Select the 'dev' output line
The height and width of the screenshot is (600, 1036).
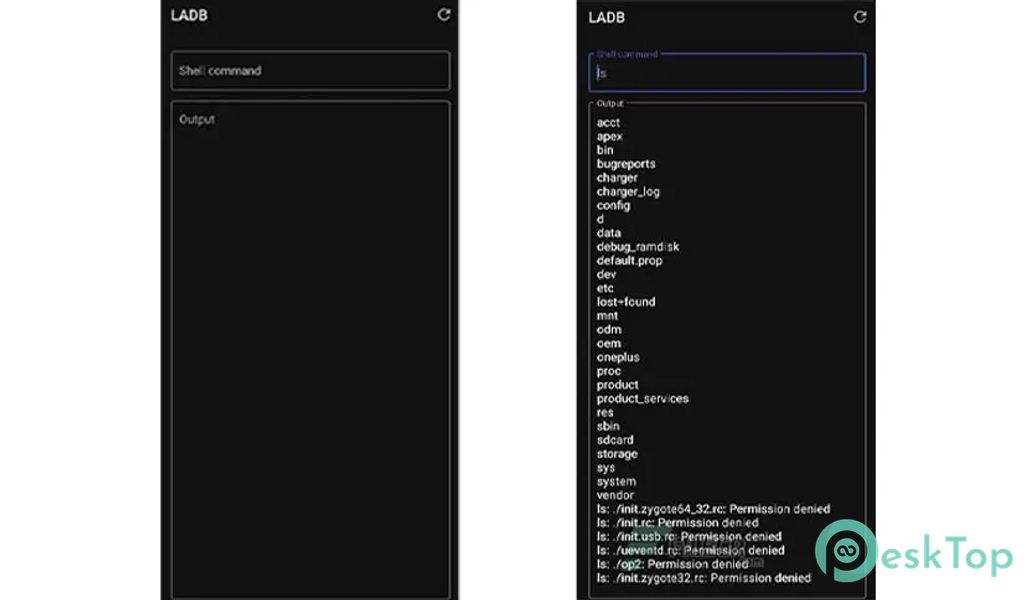tap(606, 274)
